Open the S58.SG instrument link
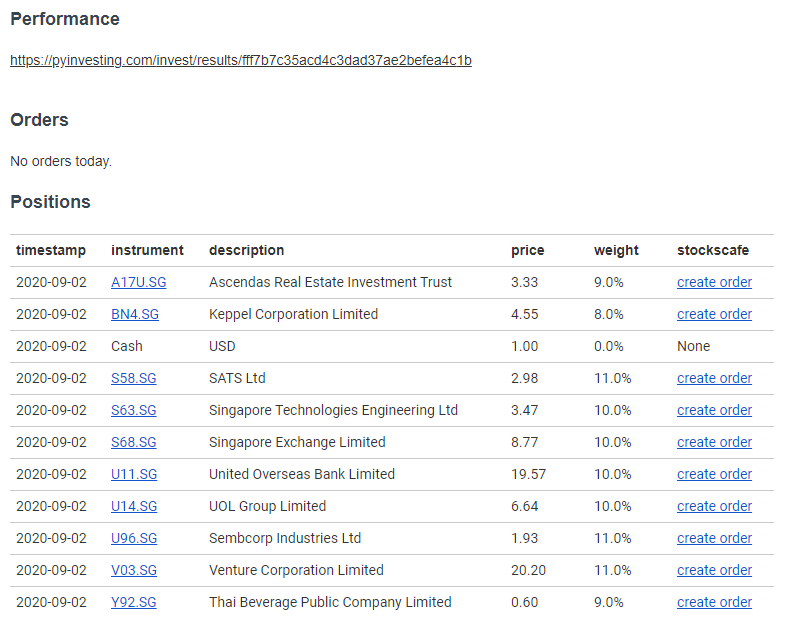785x622 pixels. coord(134,379)
